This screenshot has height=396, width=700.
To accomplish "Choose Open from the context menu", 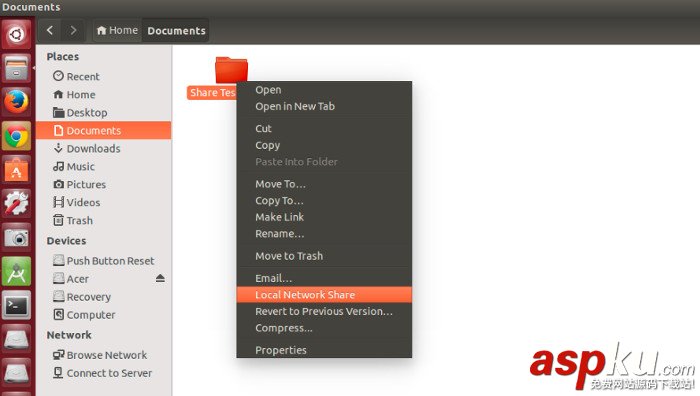I will pos(324,90).
